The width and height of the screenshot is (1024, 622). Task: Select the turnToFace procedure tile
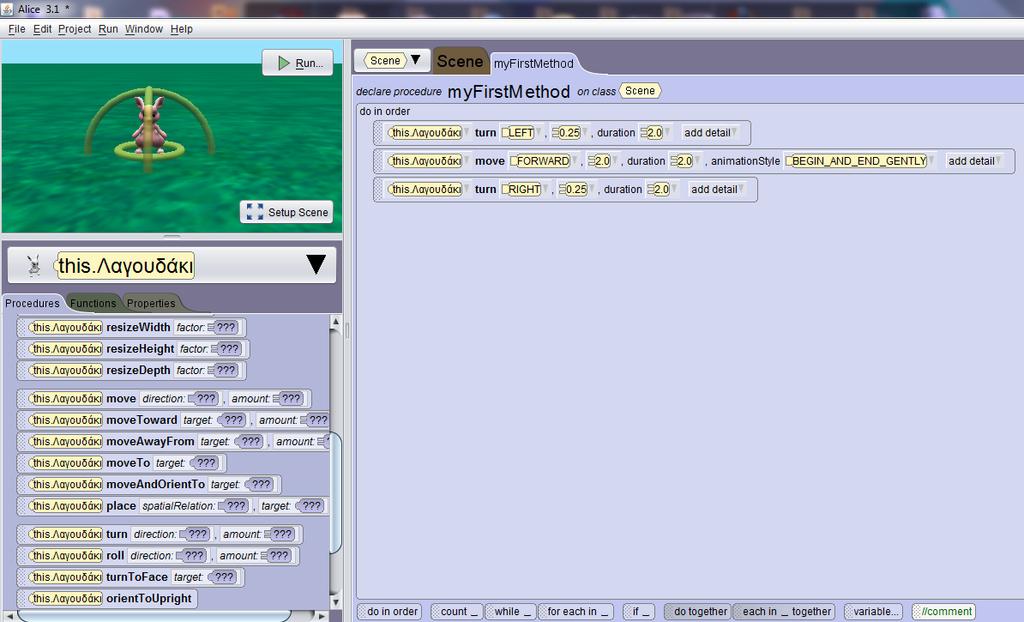click(131, 578)
